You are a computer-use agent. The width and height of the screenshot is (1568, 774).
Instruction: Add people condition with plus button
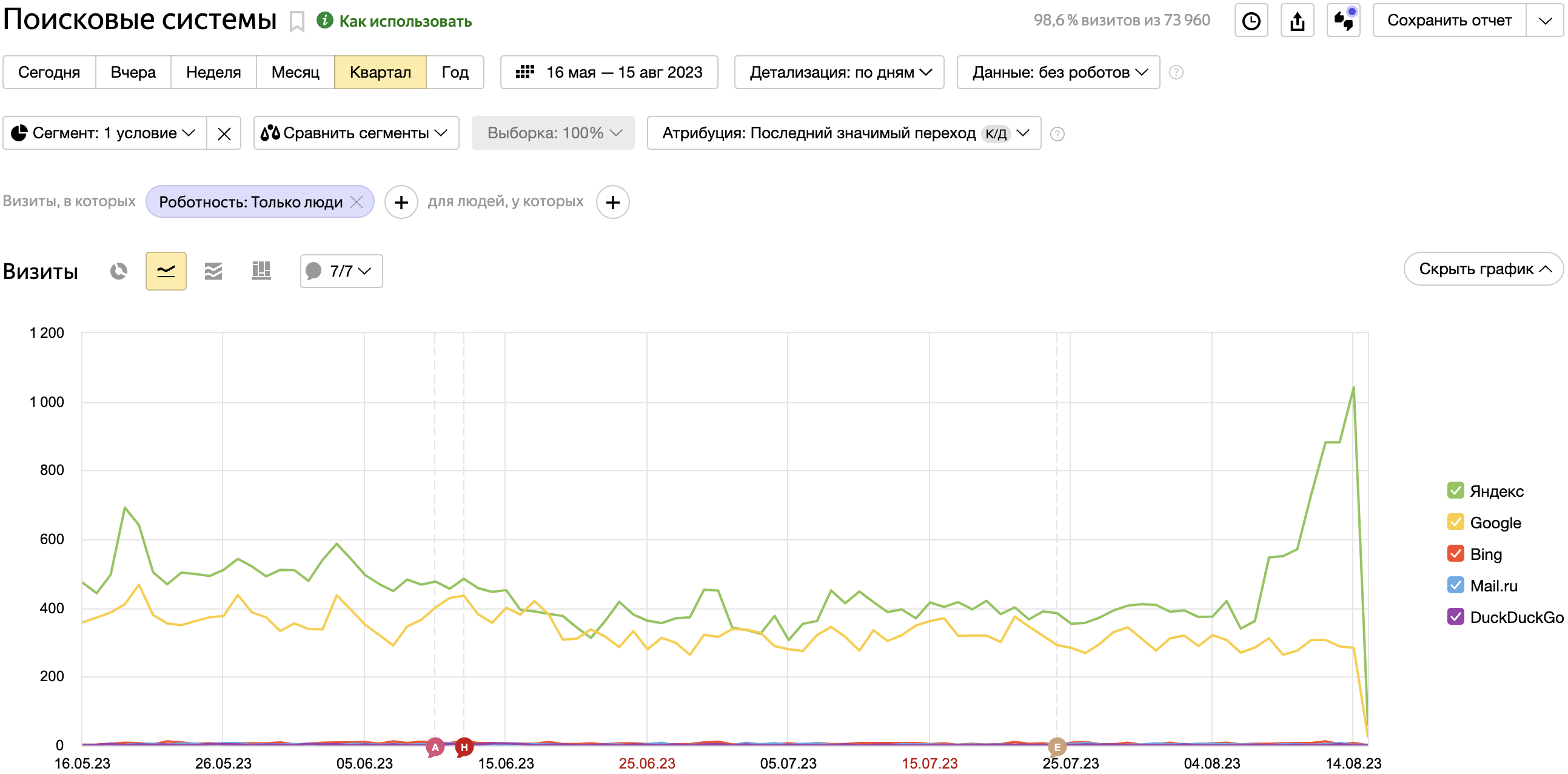613,202
